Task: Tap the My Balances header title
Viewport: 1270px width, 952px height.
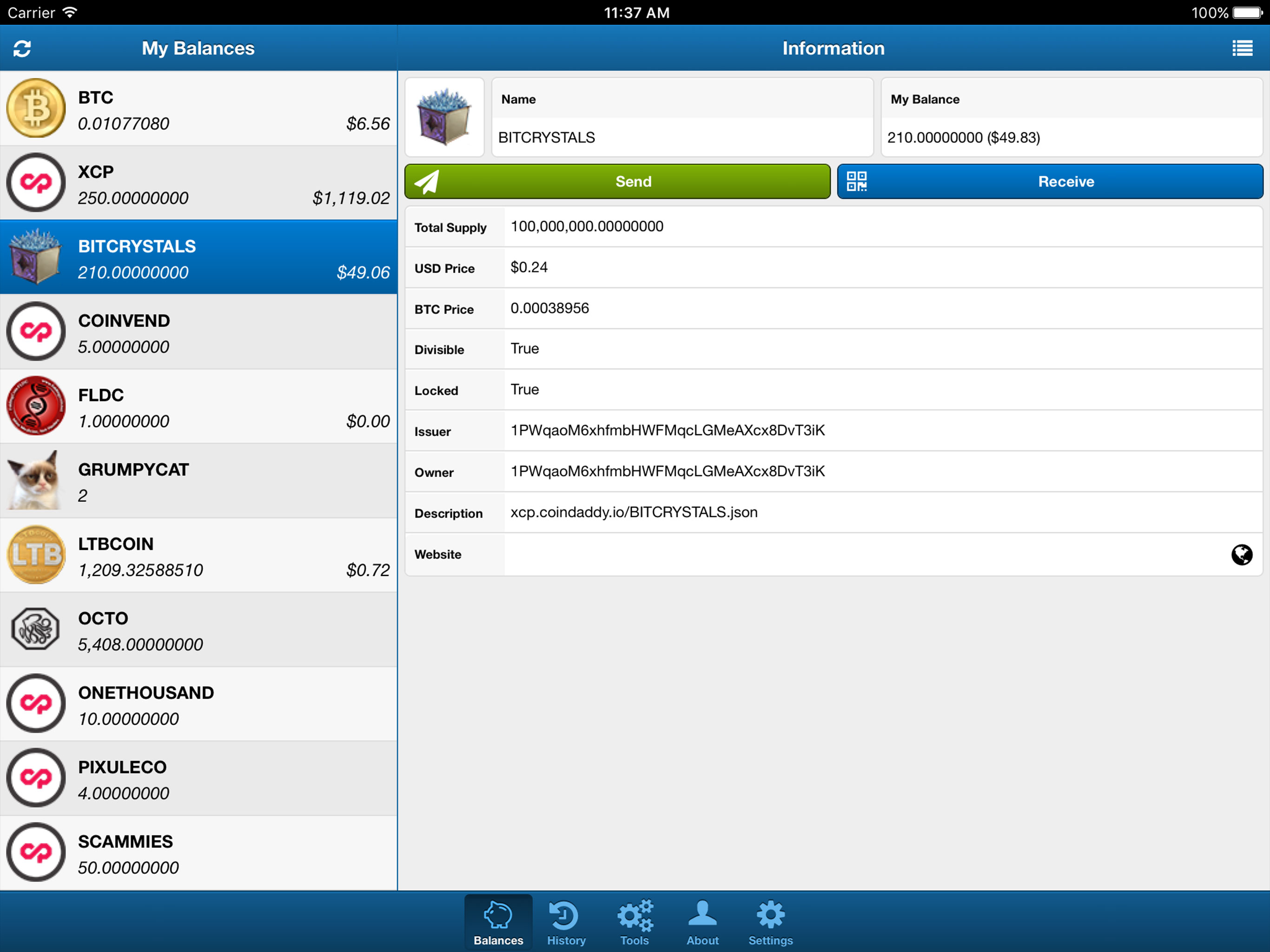Action: click(198, 48)
